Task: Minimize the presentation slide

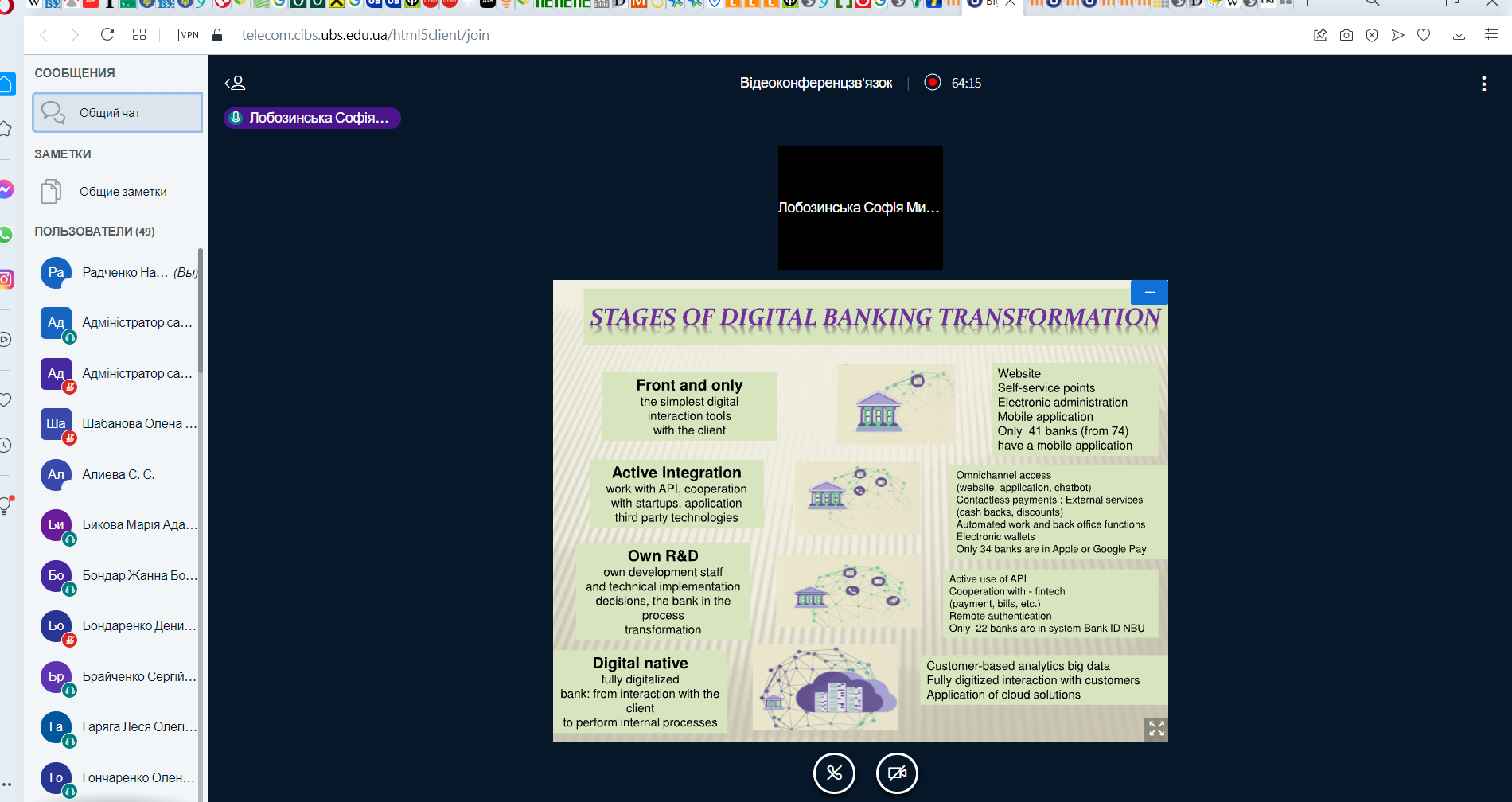Action: pyautogui.click(x=1149, y=292)
